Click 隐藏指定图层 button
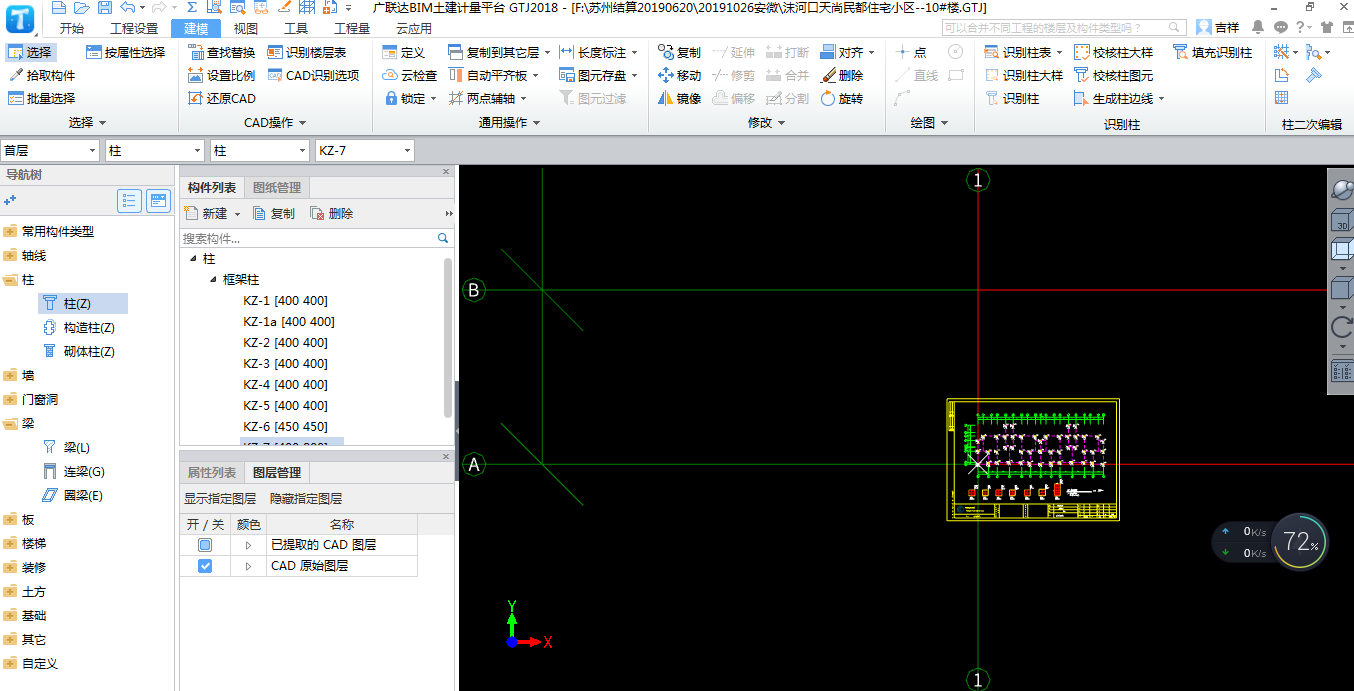Screen dimensions: 1354x691 coord(306,498)
